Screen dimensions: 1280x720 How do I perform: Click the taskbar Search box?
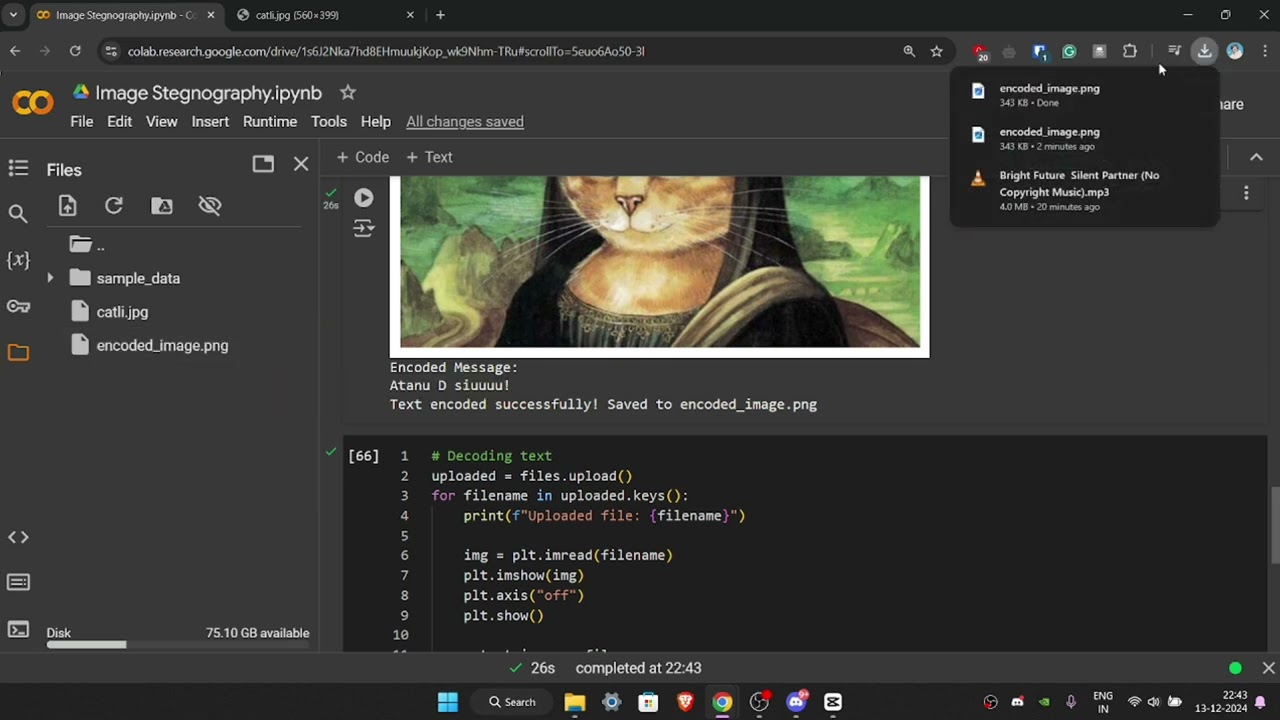click(512, 702)
